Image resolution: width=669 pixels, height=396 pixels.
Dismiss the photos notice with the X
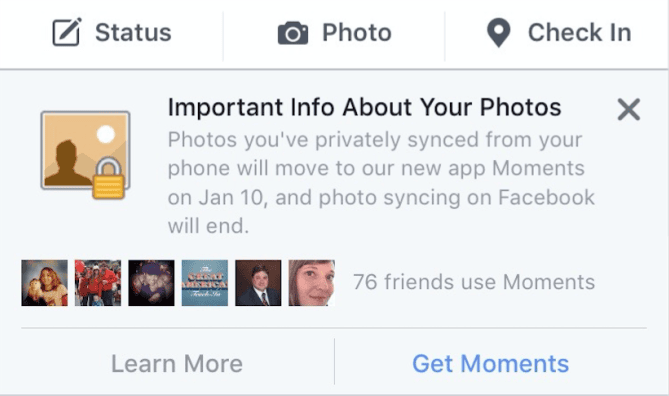click(x=628, y=110)
